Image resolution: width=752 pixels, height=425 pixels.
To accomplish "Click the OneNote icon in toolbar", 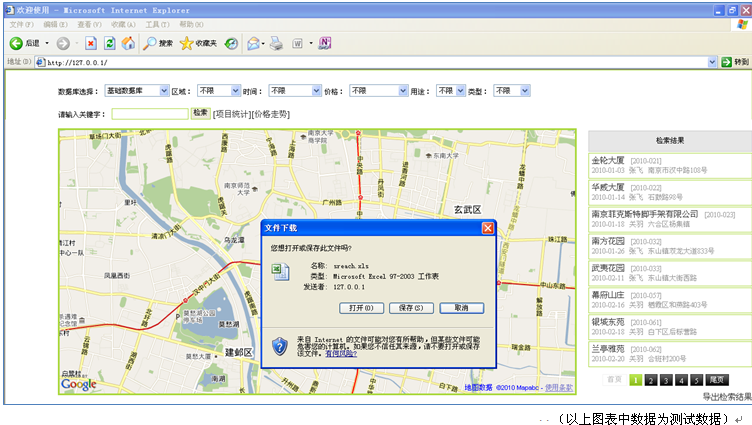I will 325,43.
